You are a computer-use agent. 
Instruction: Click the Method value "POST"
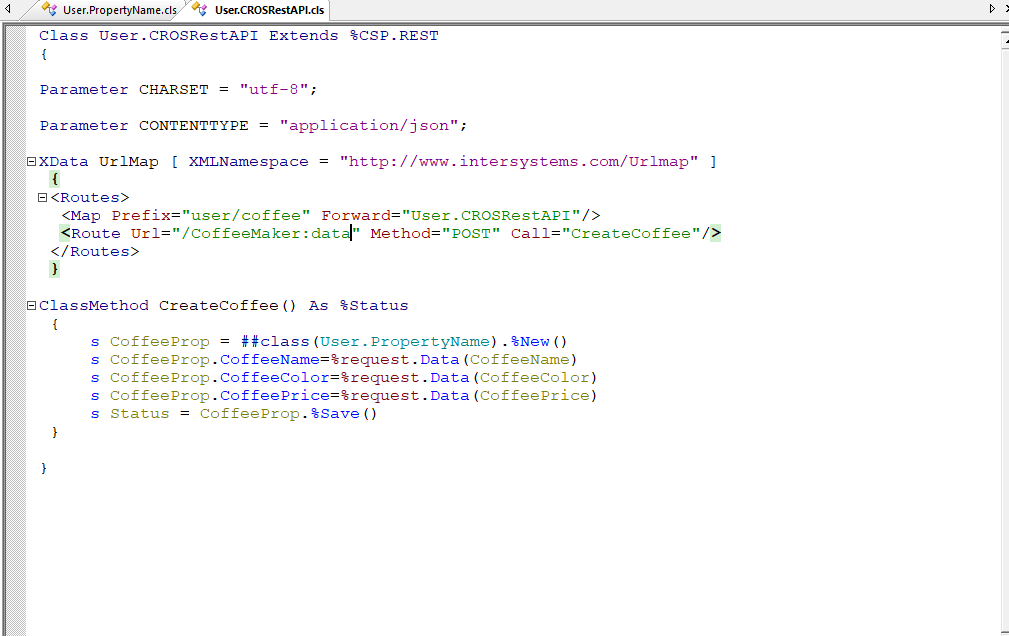471,234
